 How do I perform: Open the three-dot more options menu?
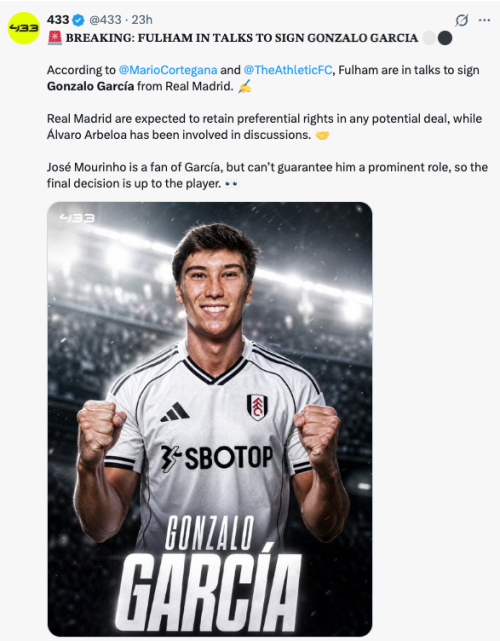point(484,20)
